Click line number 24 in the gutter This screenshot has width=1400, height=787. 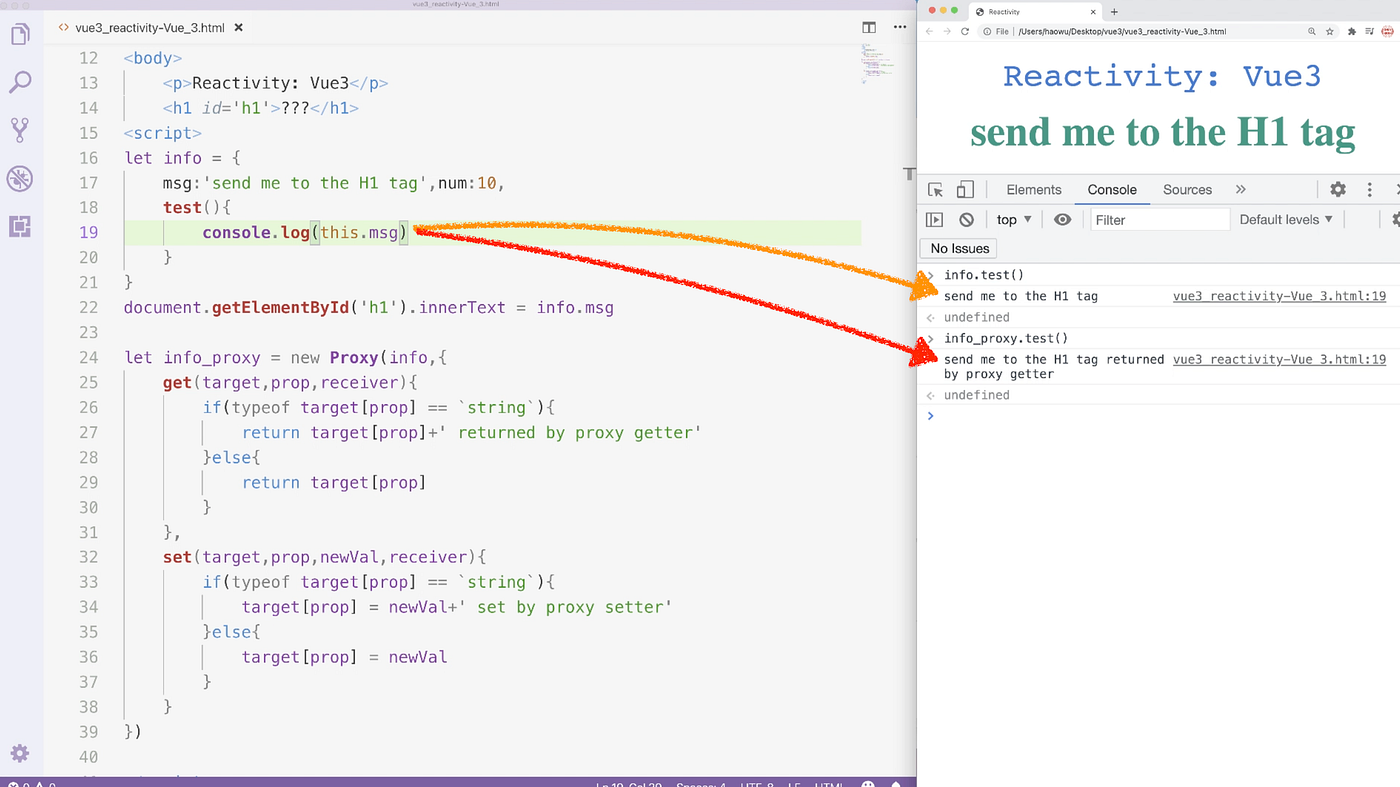click(x=89, y=357)
